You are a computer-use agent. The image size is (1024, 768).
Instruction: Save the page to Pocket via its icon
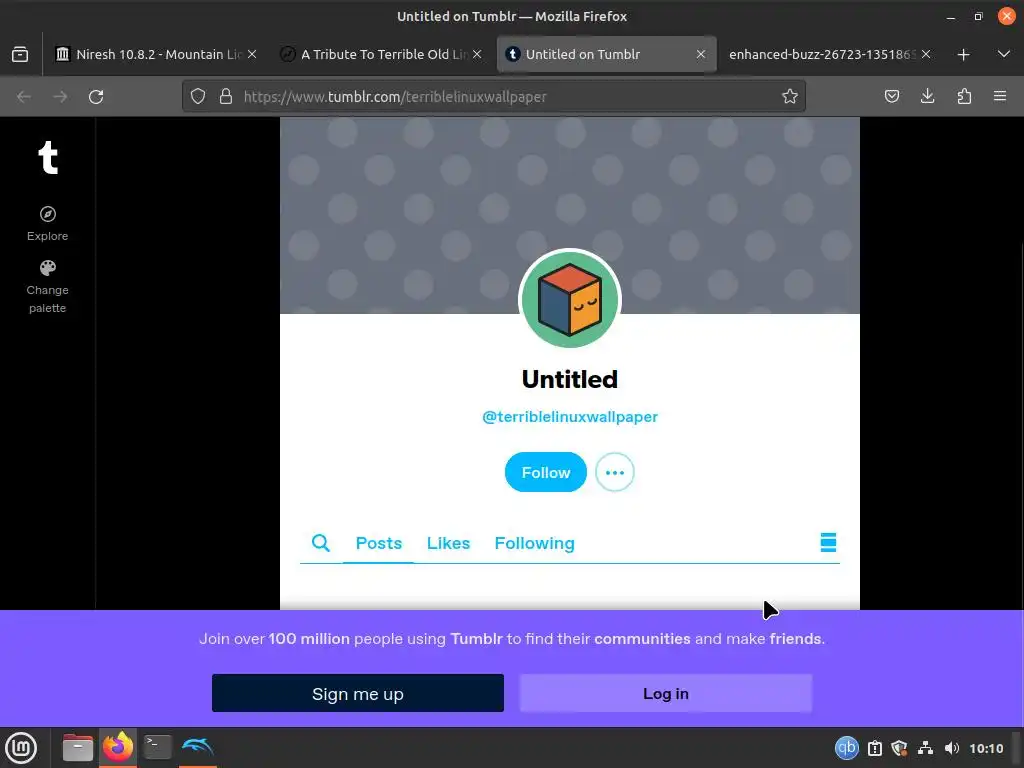[891, 97]
